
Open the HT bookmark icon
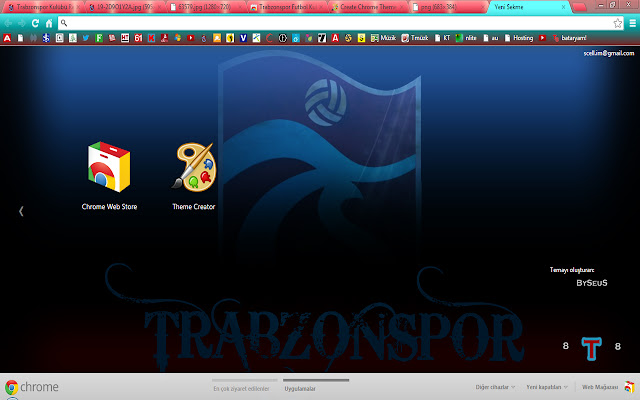(125, 38)
